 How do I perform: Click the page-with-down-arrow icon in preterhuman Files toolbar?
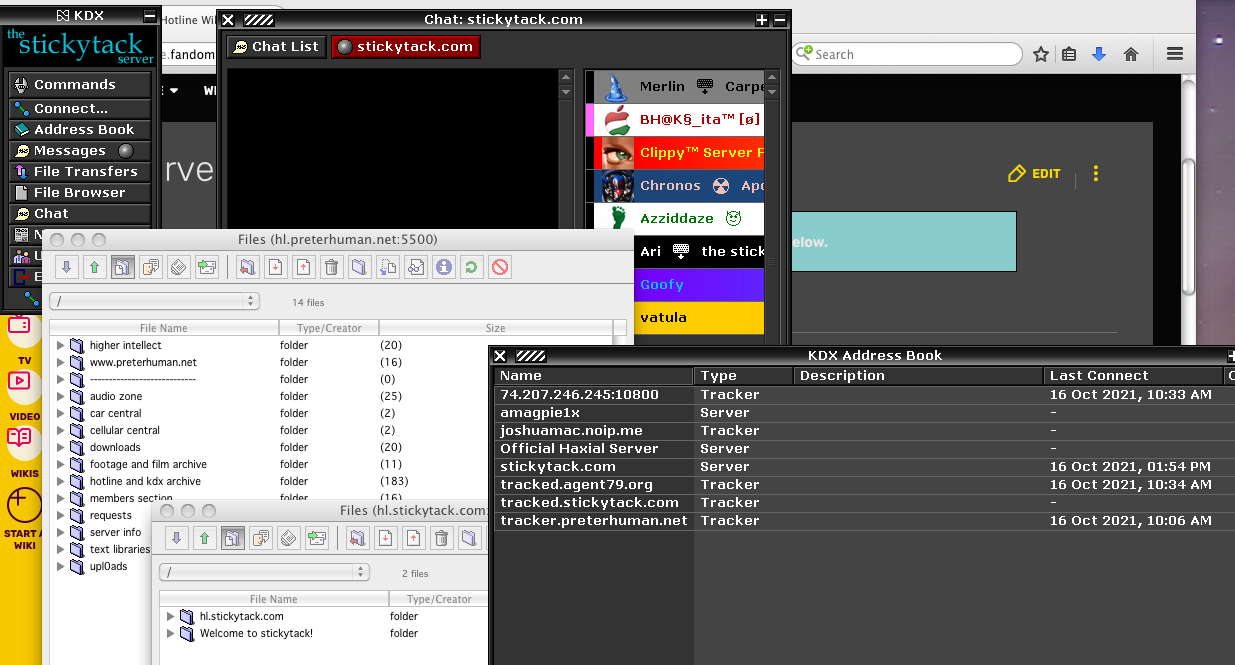(277, 267)
